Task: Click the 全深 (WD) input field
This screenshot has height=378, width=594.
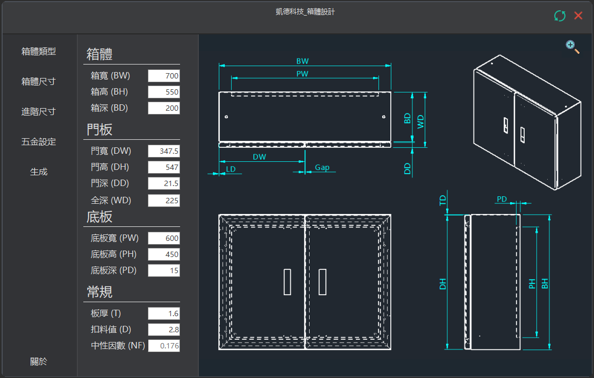Action: coord(164,200)
